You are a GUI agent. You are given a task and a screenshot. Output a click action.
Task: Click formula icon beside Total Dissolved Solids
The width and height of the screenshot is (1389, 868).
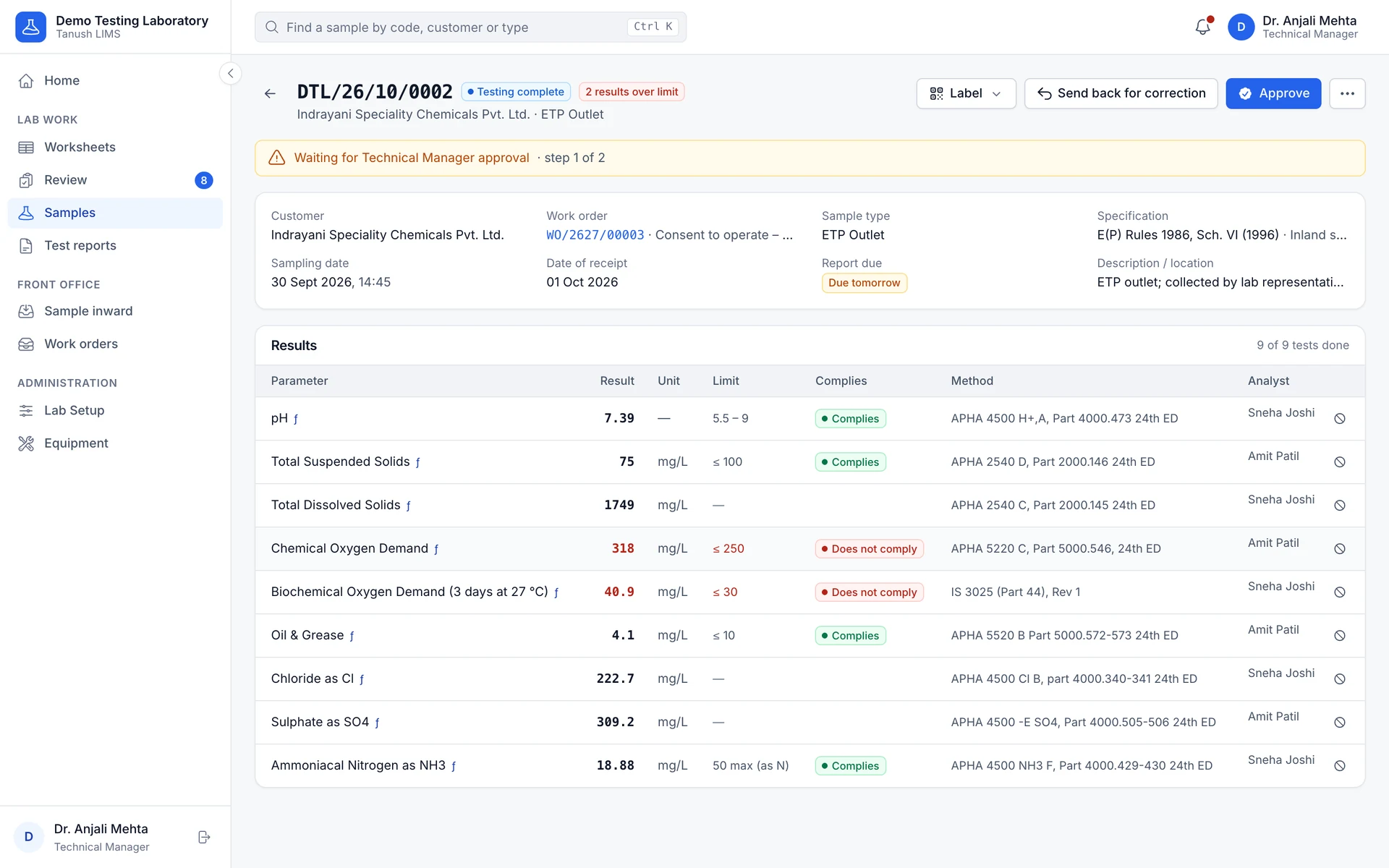click(408, 506)
